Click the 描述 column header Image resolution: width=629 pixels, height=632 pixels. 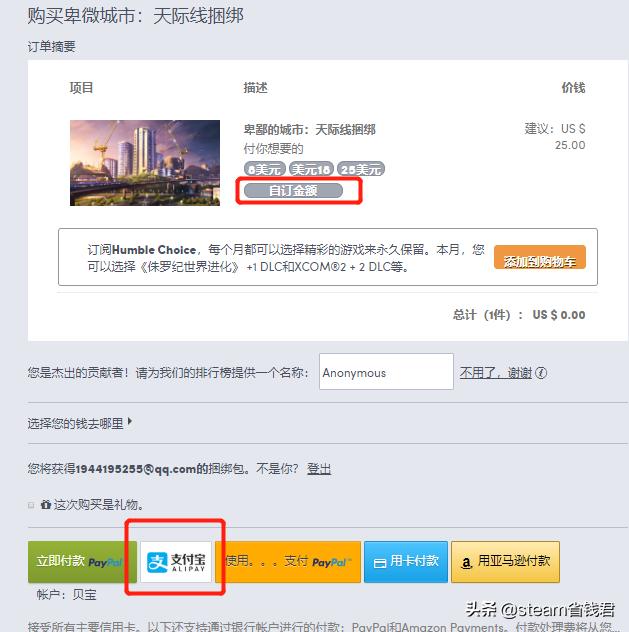tap(255, 87)
